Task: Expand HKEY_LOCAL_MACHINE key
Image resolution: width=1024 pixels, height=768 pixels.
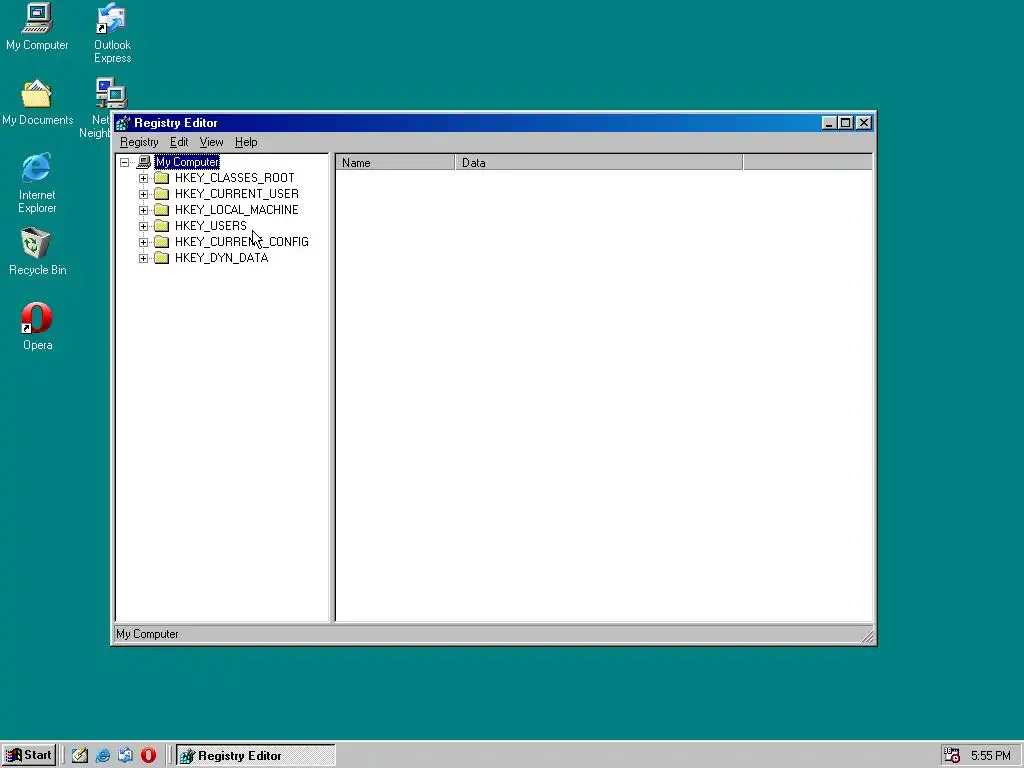Action: pos(144,210)
